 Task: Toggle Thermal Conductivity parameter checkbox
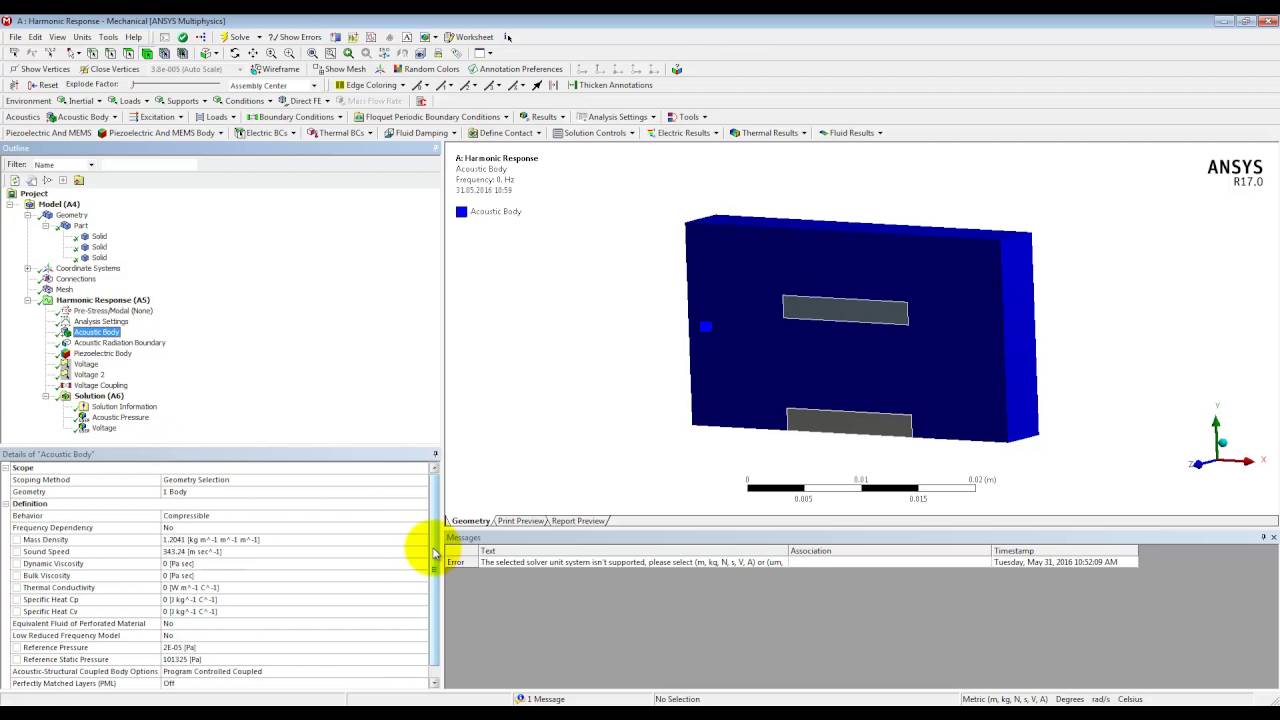coord(16,588)
